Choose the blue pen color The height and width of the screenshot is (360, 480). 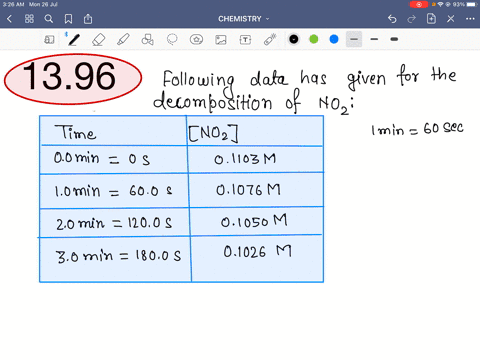click(334, 39)
